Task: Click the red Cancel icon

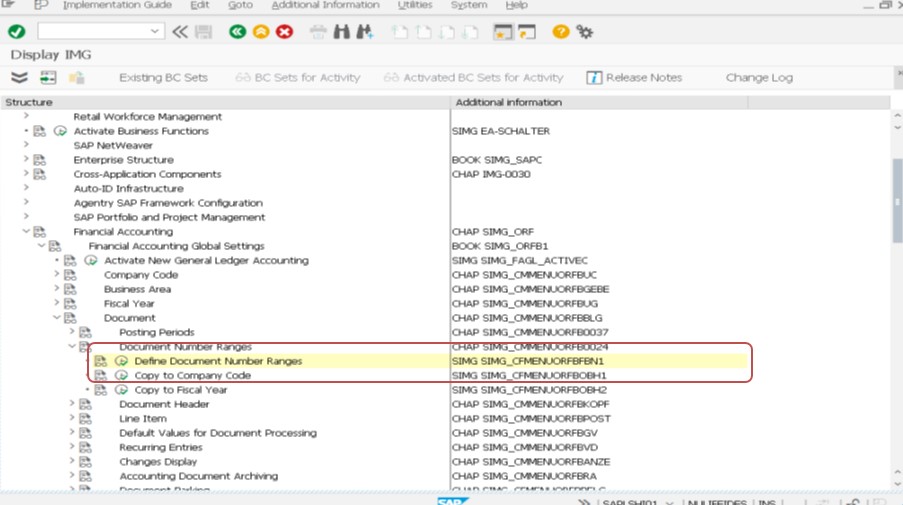Action: click(x=284, y=32)
